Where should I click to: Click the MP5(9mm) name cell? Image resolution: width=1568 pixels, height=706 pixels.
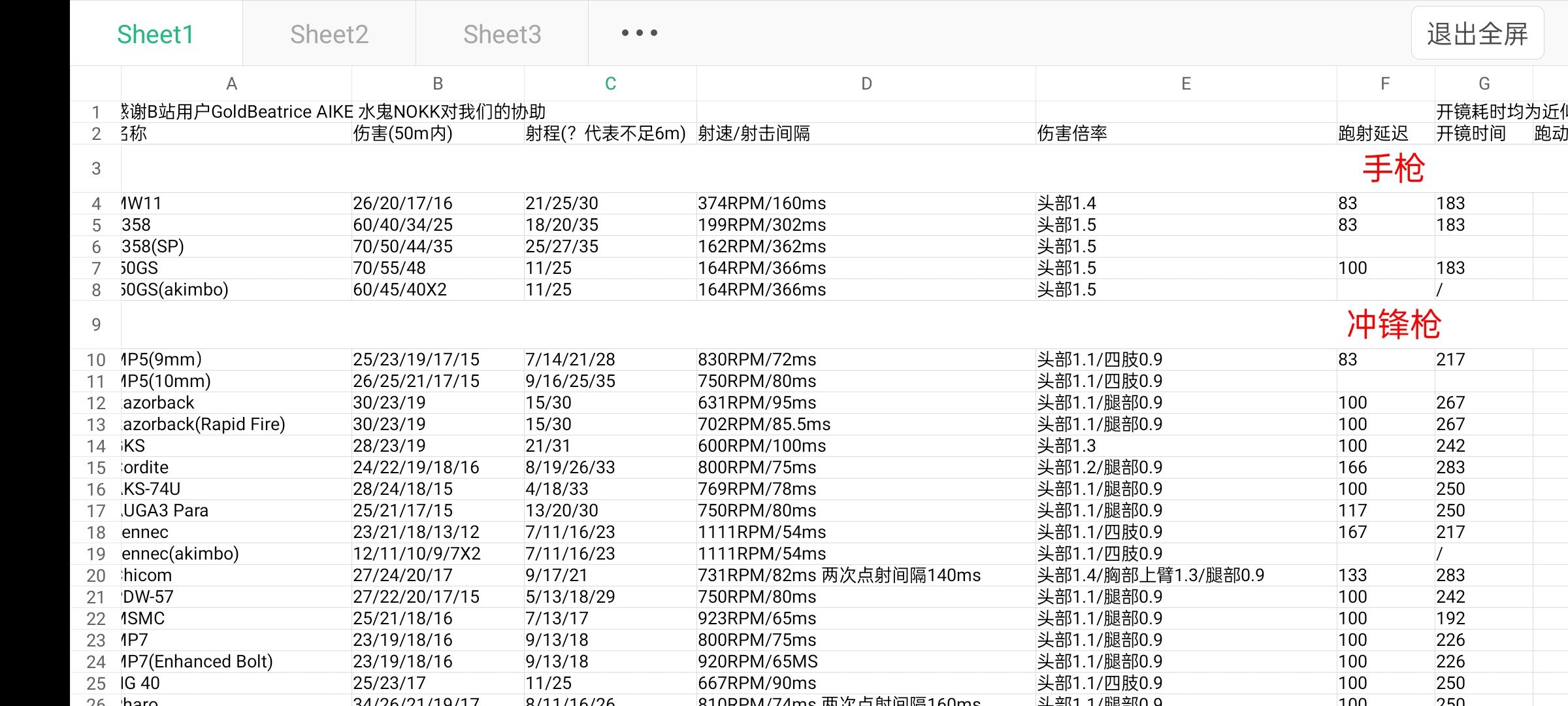click(237, 360)
